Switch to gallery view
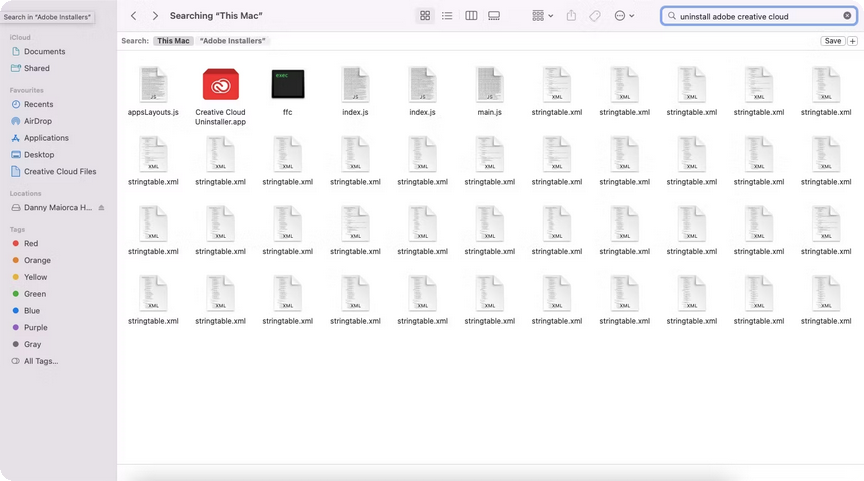Image resolution: width=864 pixels, height=481 pixels. [x=494, y=16]
